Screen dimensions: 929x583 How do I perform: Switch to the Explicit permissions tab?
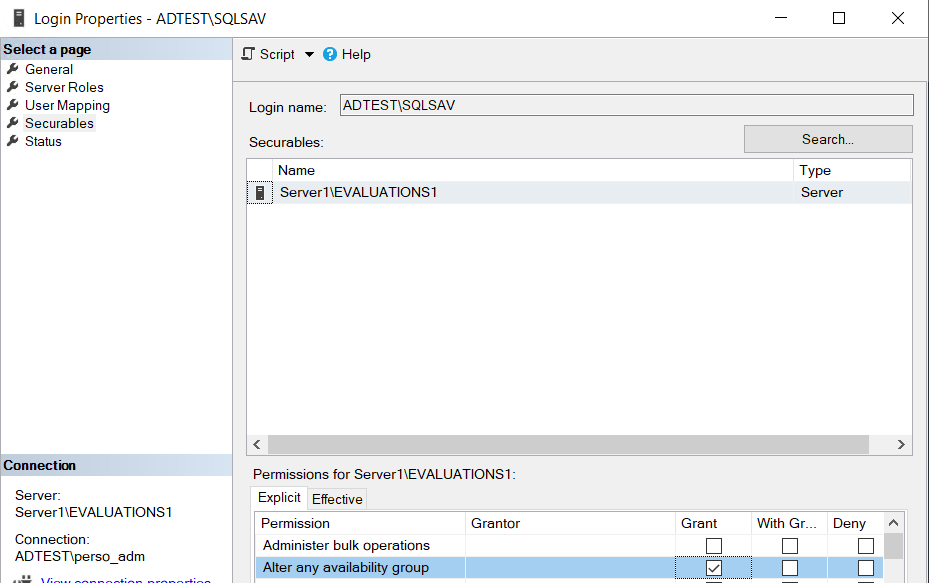[279, 498]
